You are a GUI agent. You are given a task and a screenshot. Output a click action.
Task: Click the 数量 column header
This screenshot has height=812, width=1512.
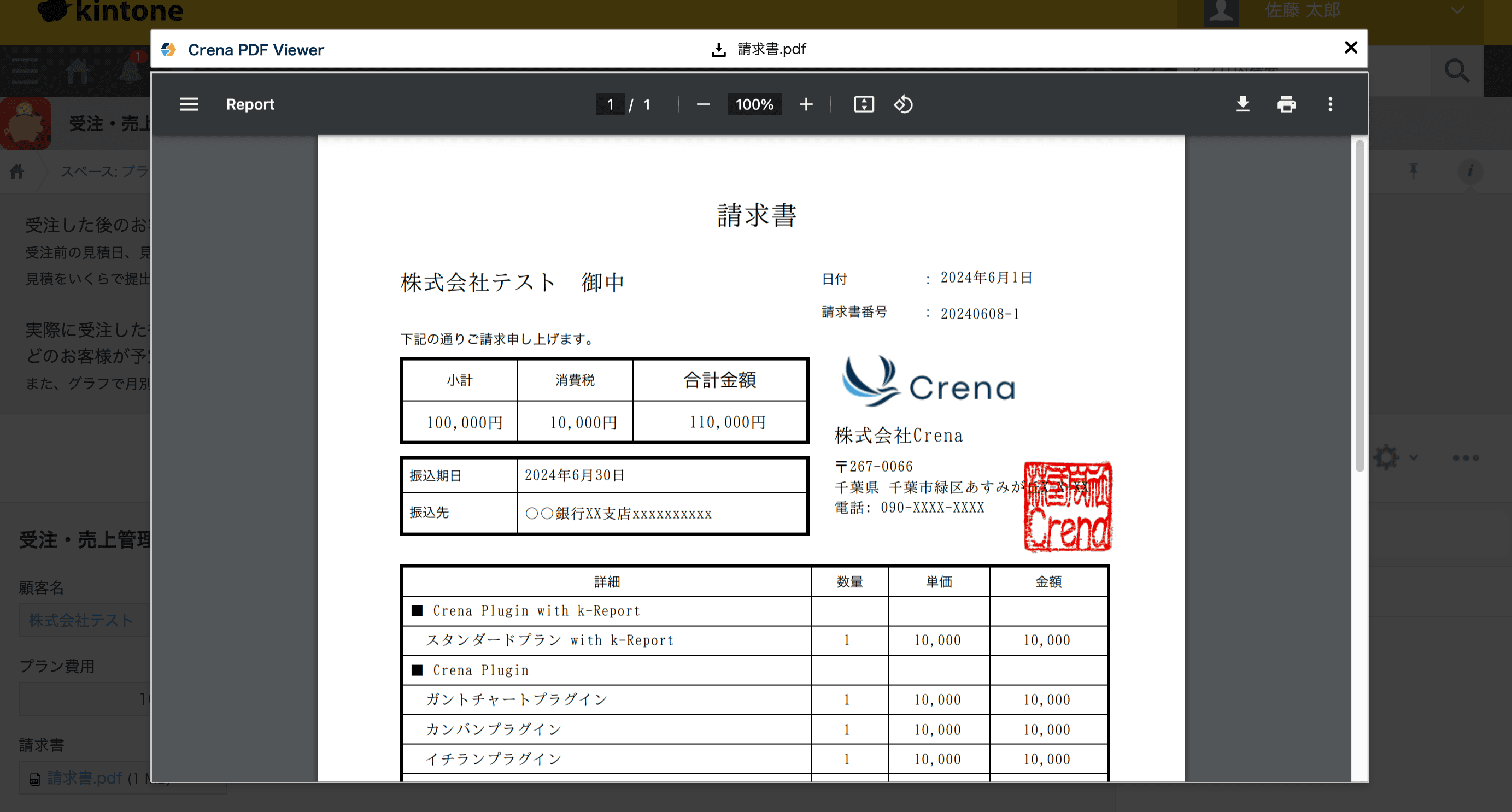(x=849, y=581)
